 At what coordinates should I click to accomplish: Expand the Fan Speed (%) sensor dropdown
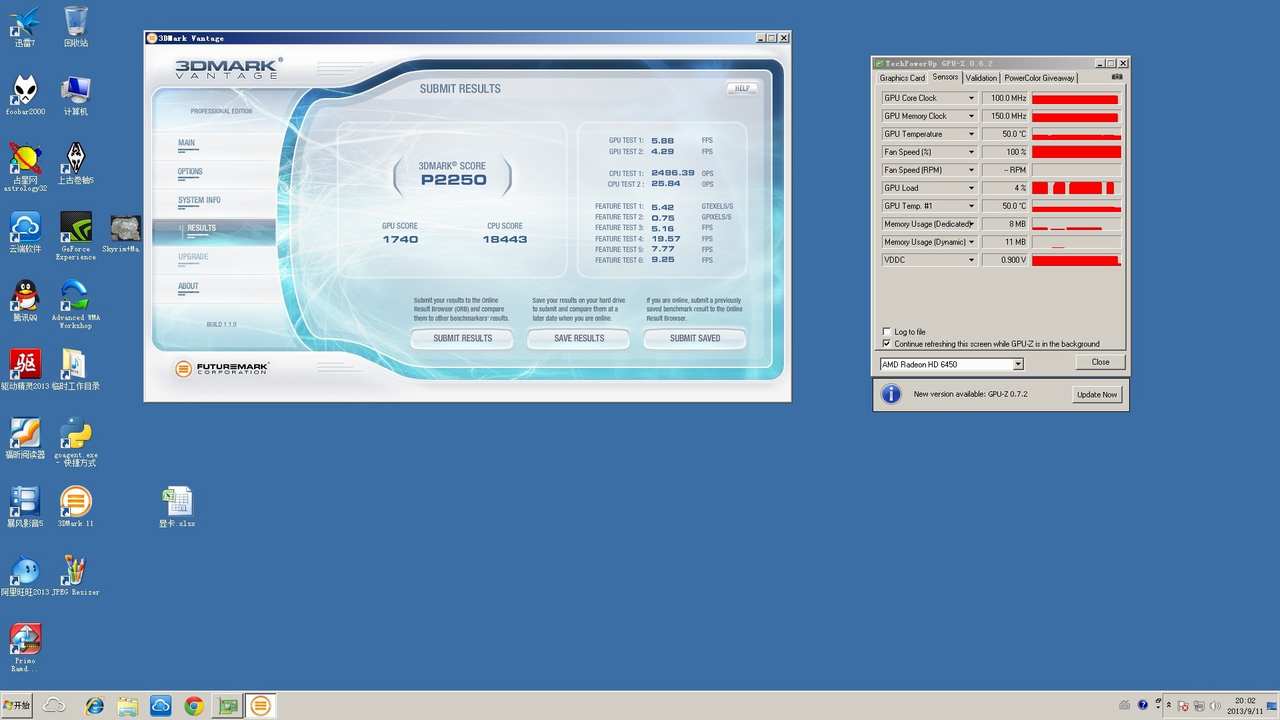click(x=971, y=152)
